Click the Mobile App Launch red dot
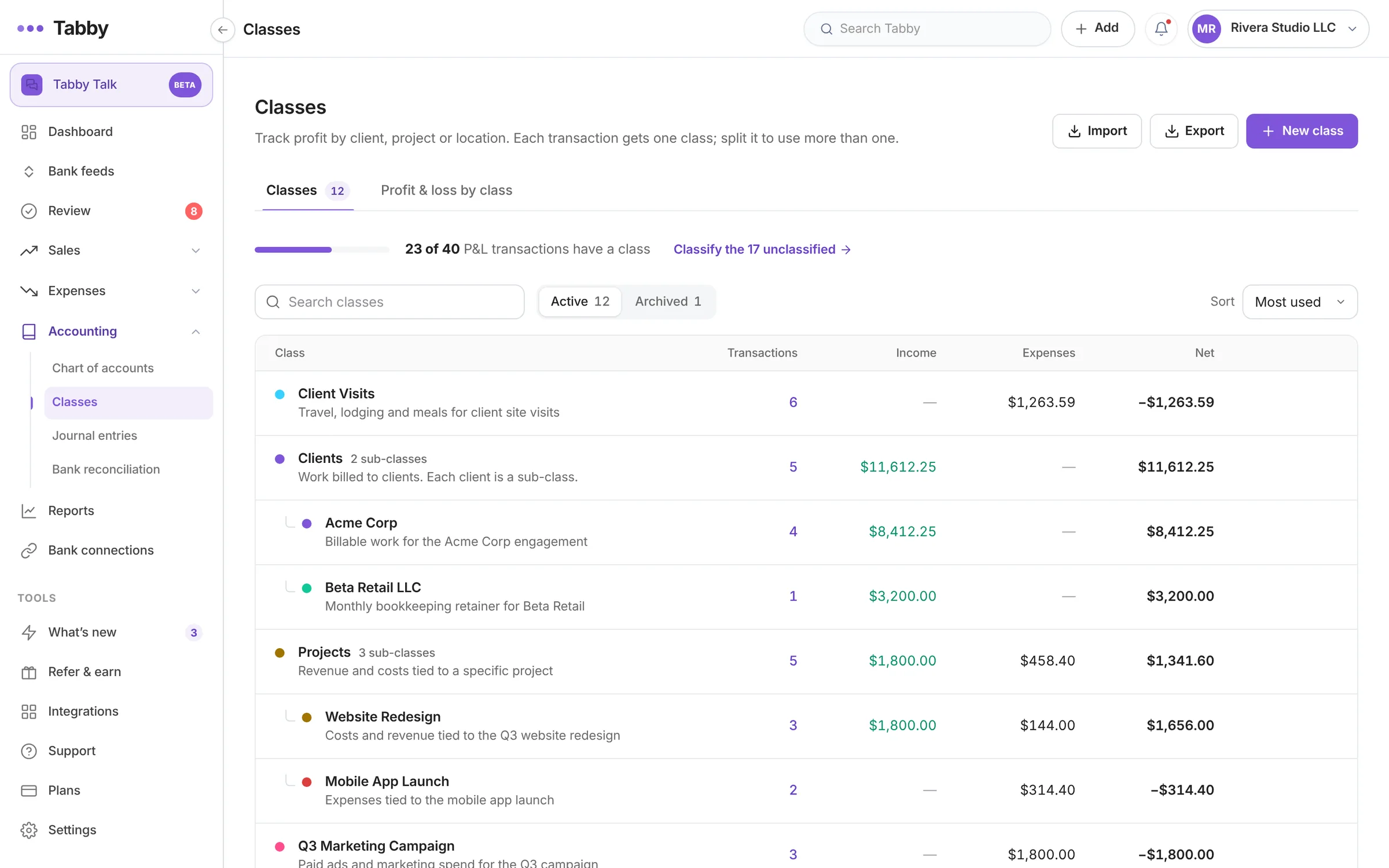Viewport: 1389px width, 868px height. click(307, 782)
